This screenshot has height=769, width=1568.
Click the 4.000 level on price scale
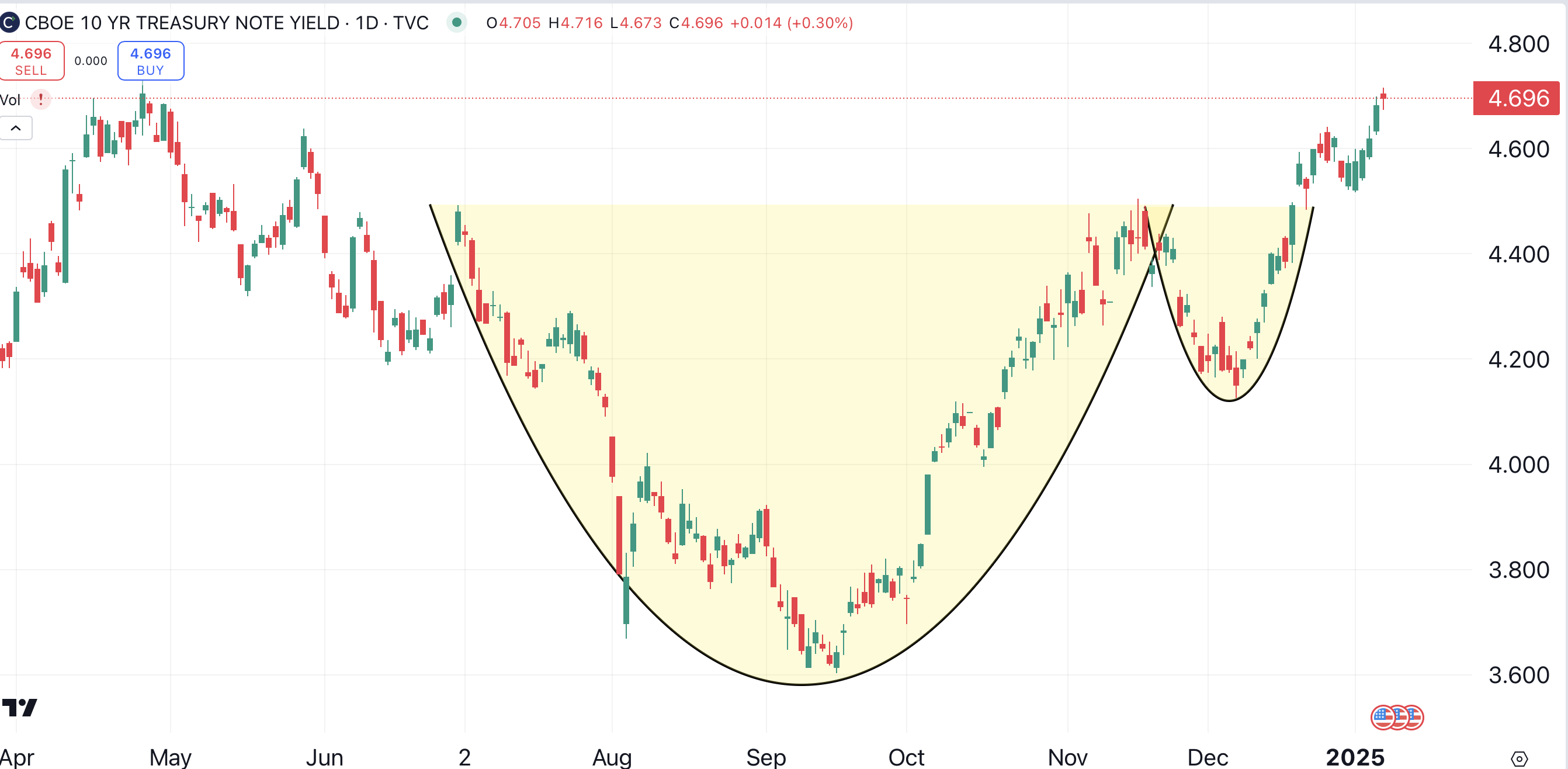(x=1518, y=465)
